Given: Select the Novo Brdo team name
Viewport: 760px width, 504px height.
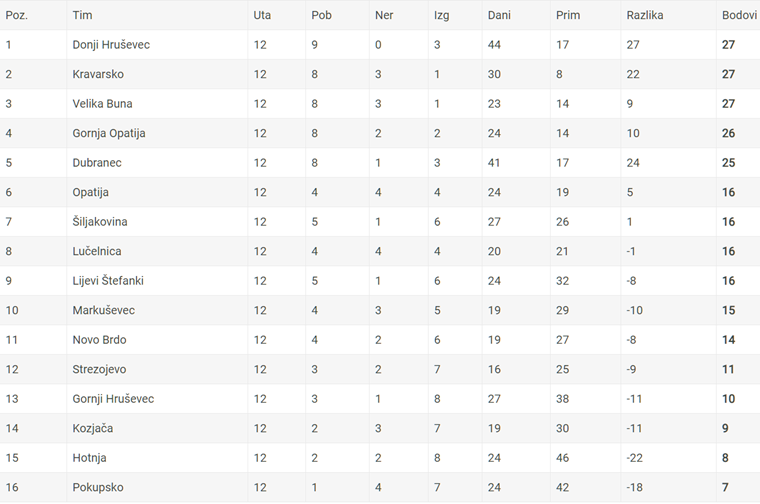Looking at the screenshot, I should (99, 340).
